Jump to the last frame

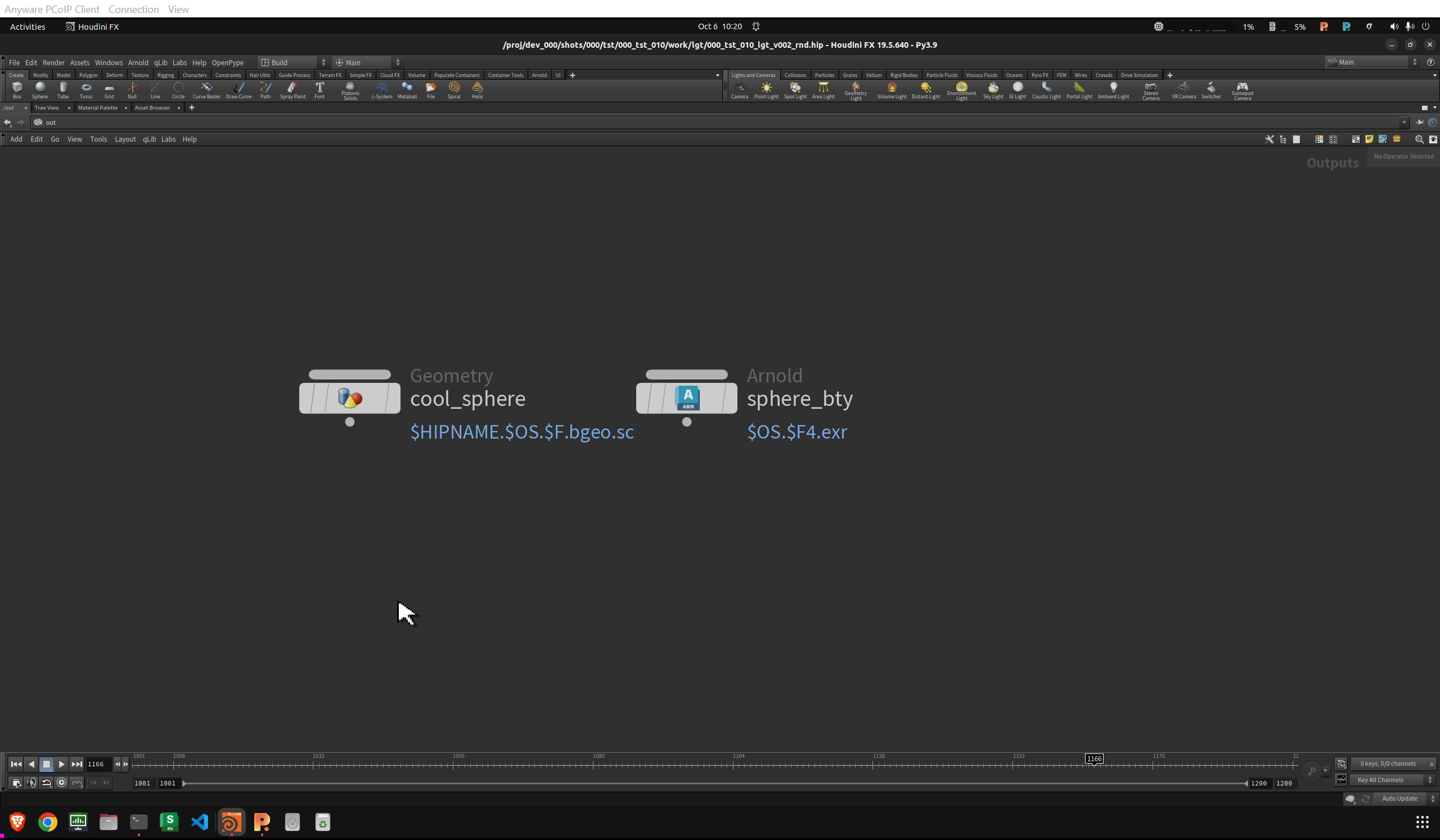[76, 764]
